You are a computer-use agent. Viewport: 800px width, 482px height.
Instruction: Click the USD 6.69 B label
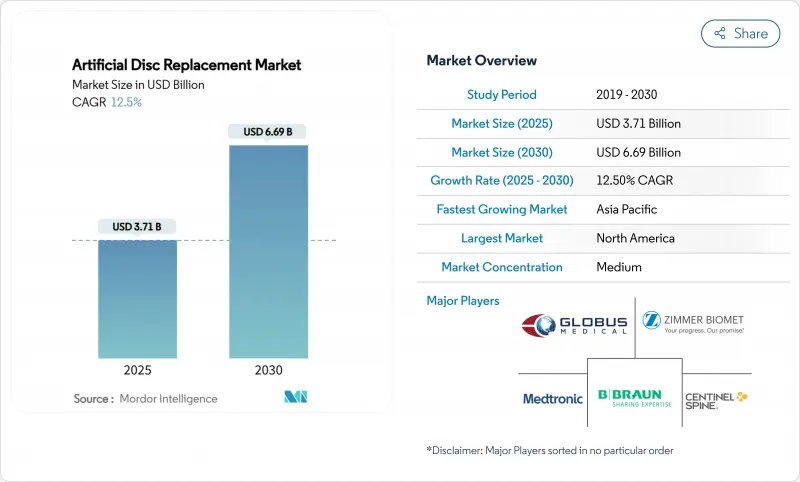(x=268, y=132)
